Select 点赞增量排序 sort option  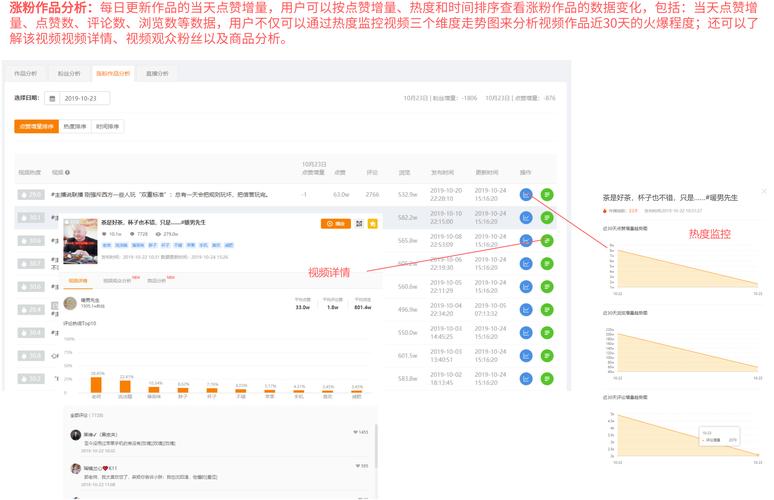click(x=36, y=127)
